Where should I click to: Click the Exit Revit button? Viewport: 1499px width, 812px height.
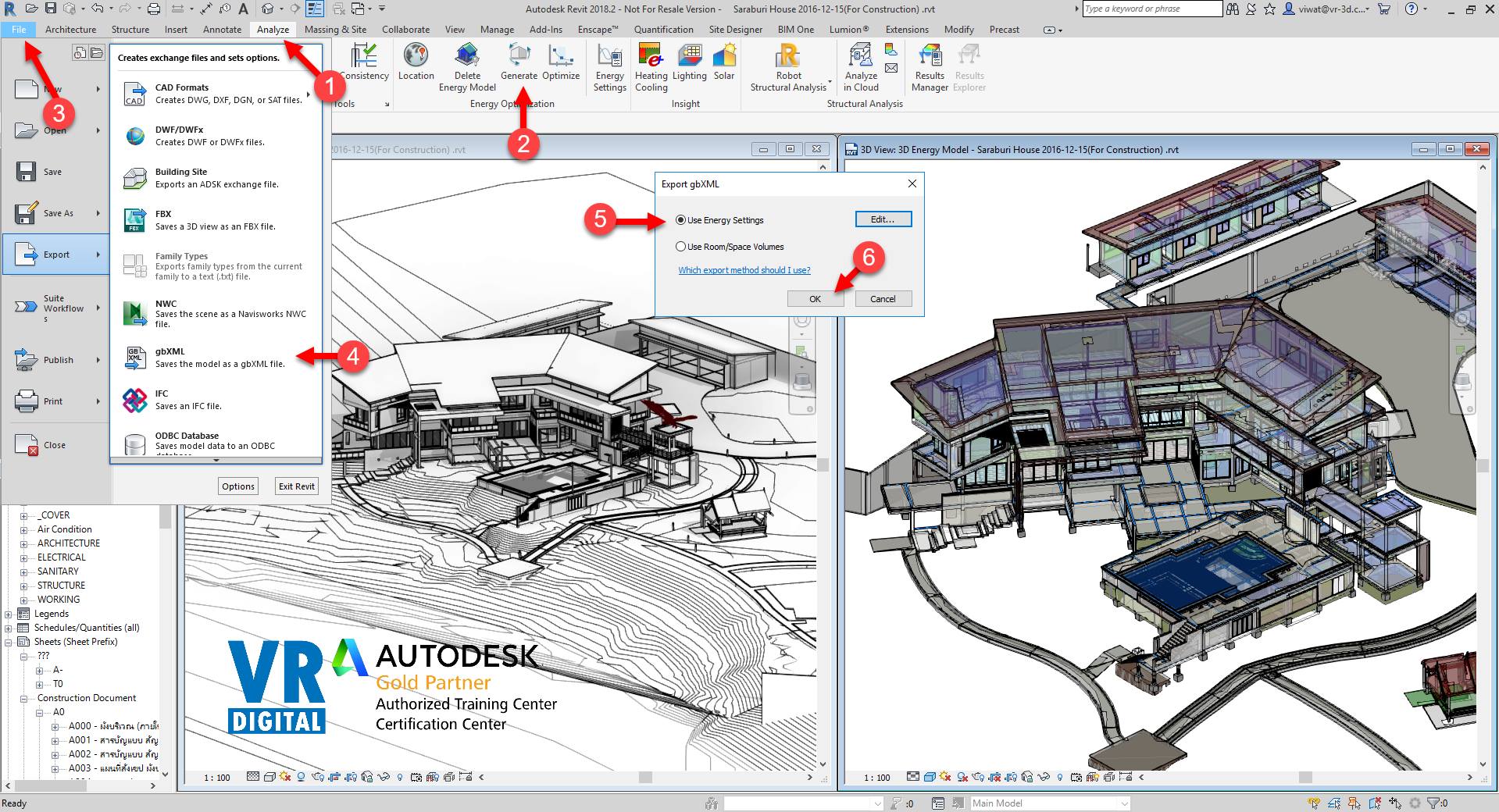coord(297,486)
